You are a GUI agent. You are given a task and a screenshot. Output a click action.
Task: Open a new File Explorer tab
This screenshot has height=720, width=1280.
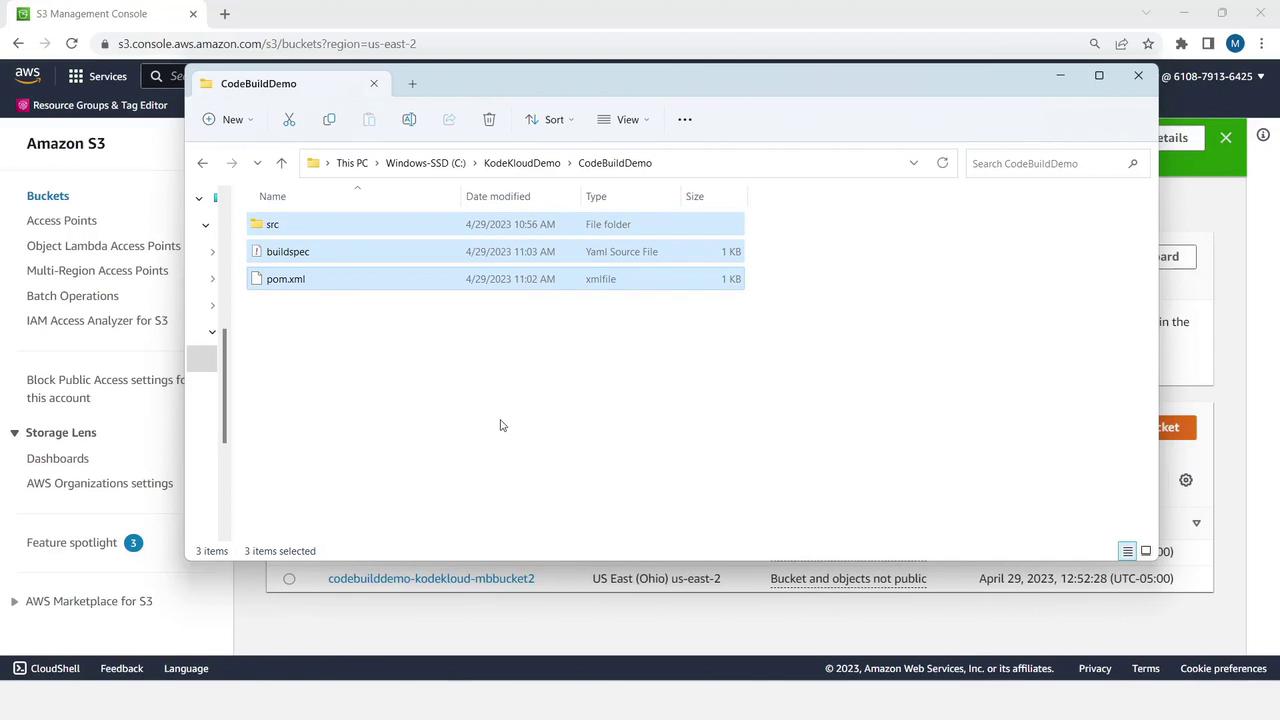412,84
